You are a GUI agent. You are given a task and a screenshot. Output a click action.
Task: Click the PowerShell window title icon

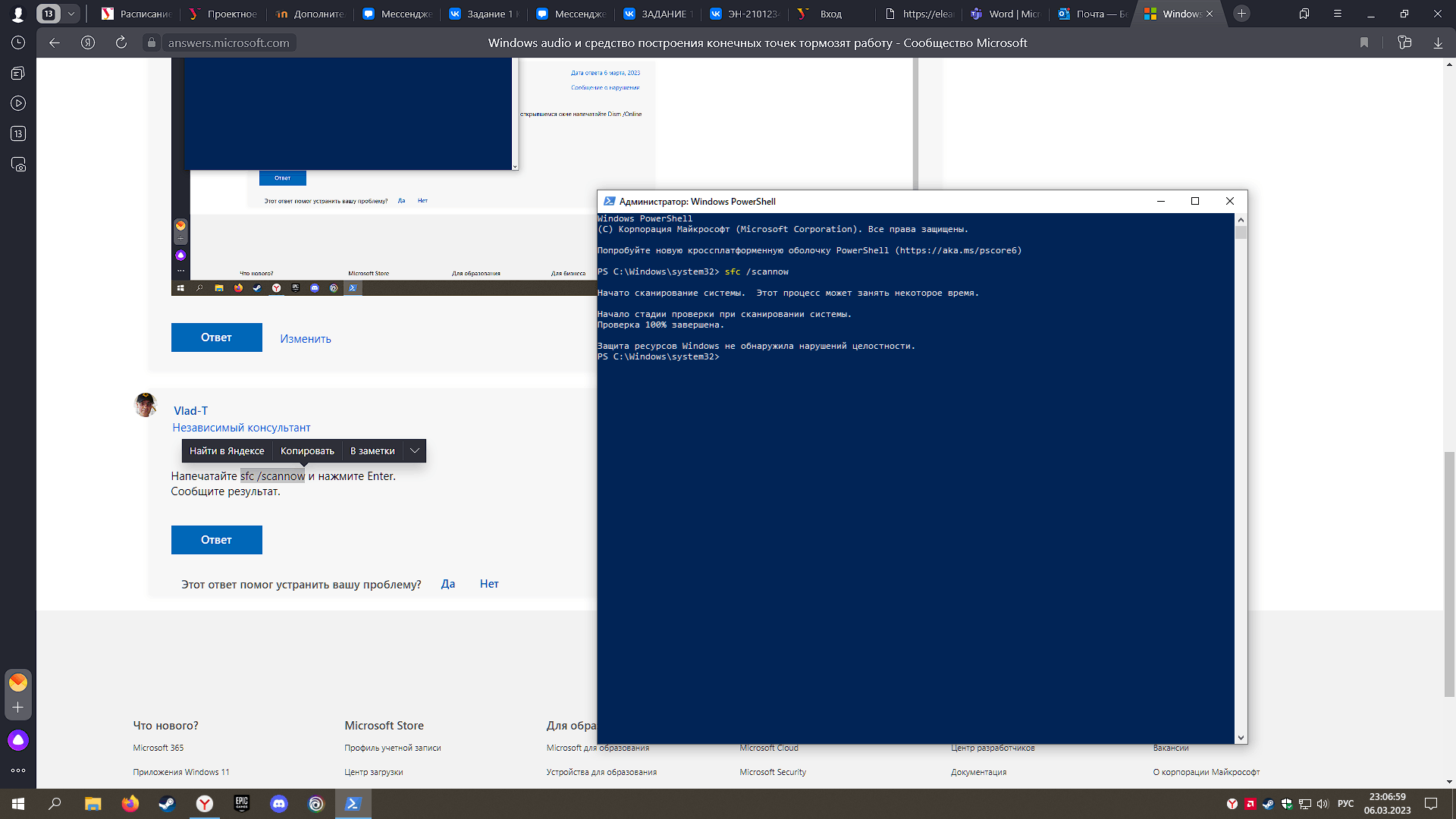tap(609, 202)
